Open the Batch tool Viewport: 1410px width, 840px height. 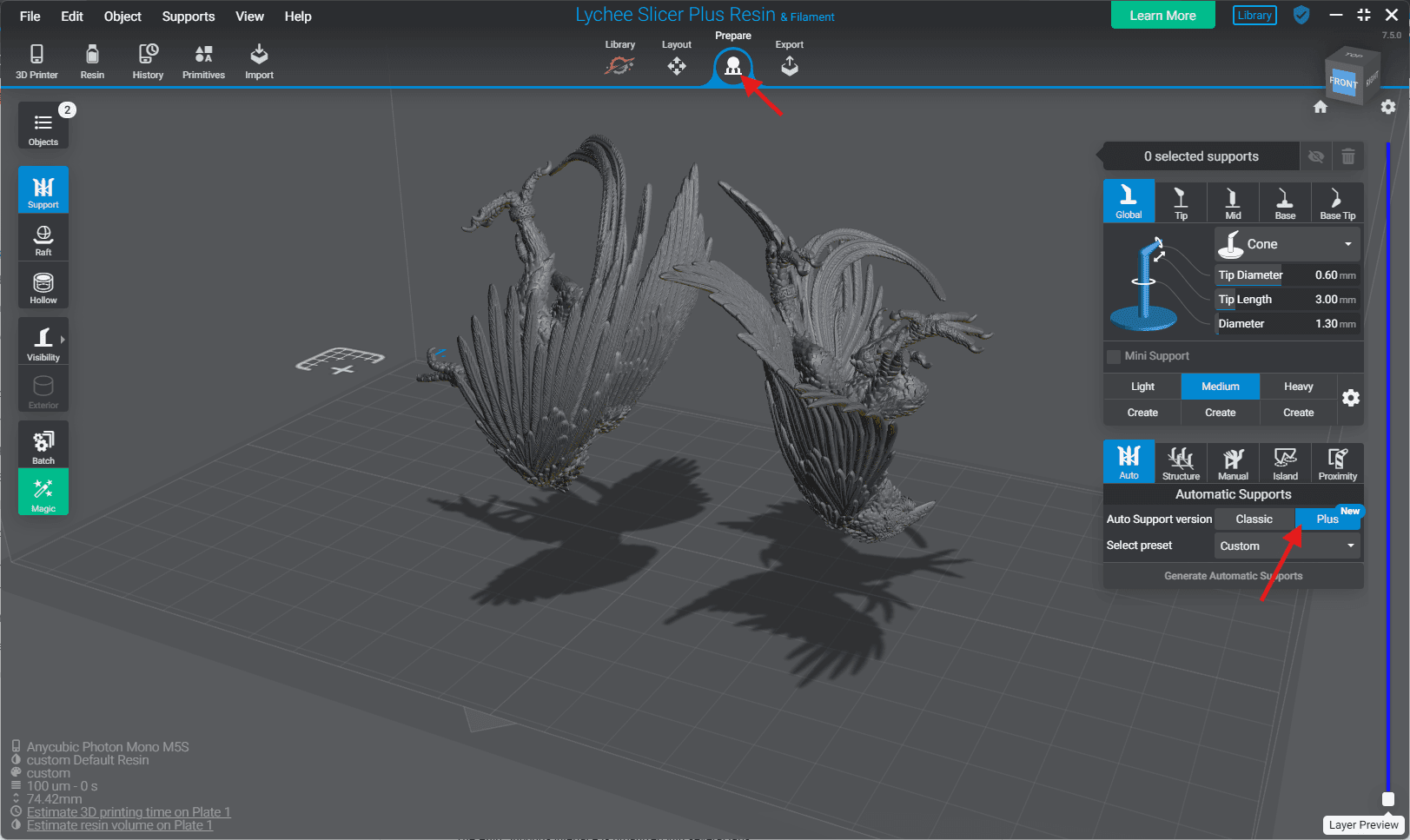point(43,446)
